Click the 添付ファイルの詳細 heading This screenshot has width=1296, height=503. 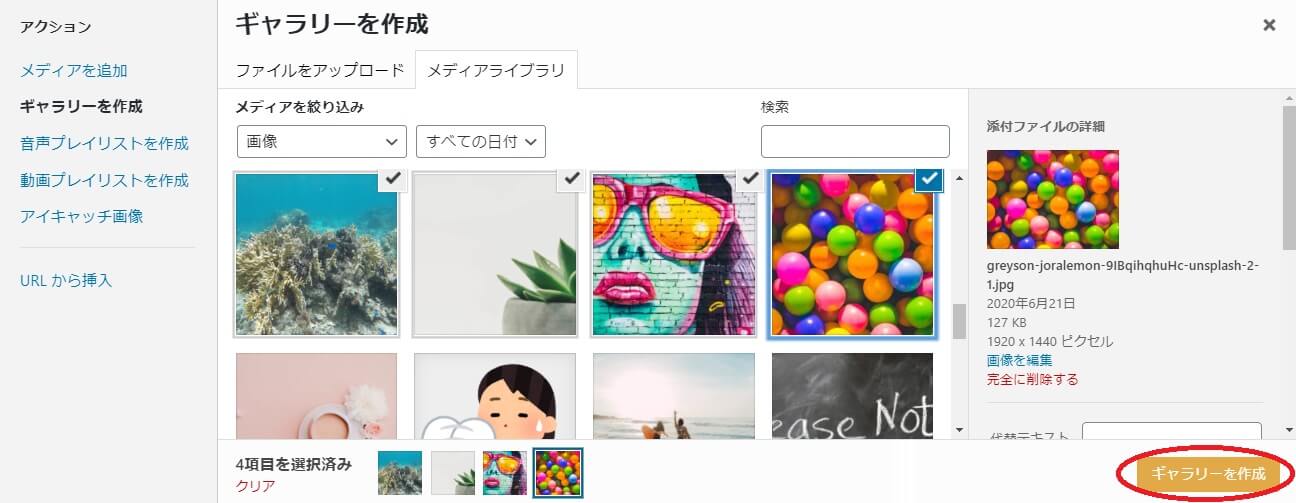(x=1045, y=126)
